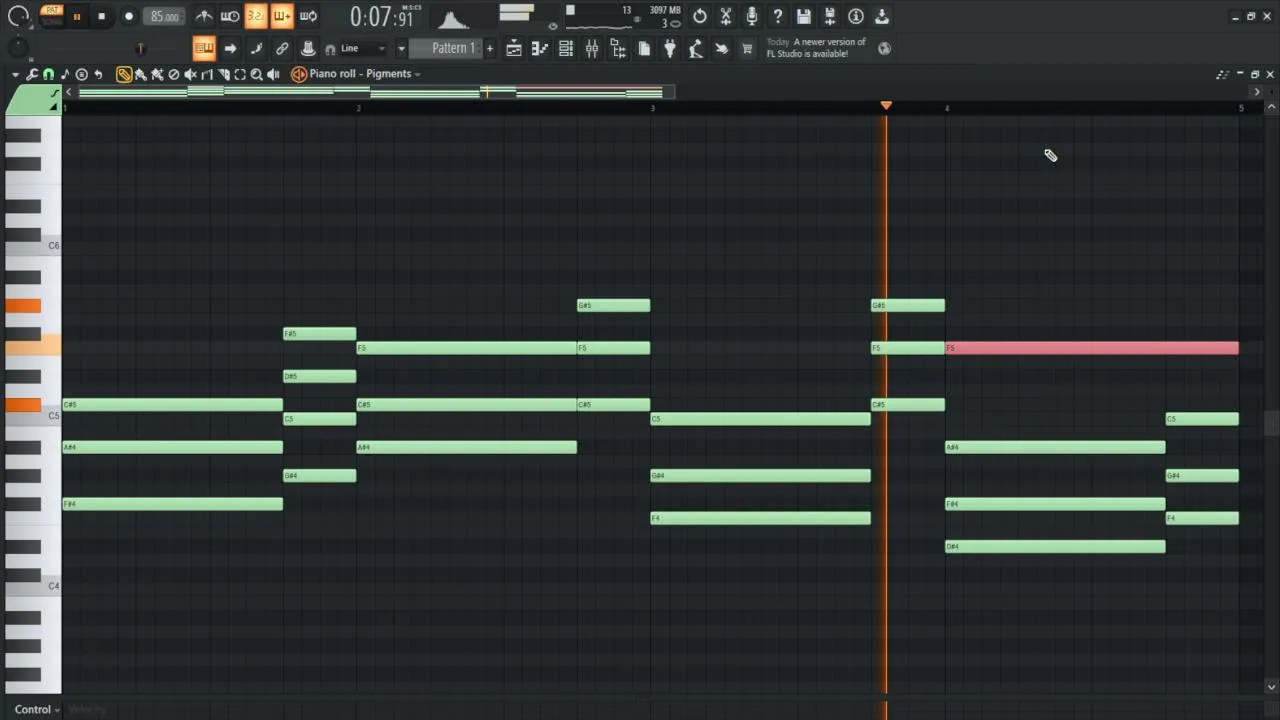The image size is (1280, 720).
Task: Select the Delete tool in piano roll toolbar
Action: [174, 74]
